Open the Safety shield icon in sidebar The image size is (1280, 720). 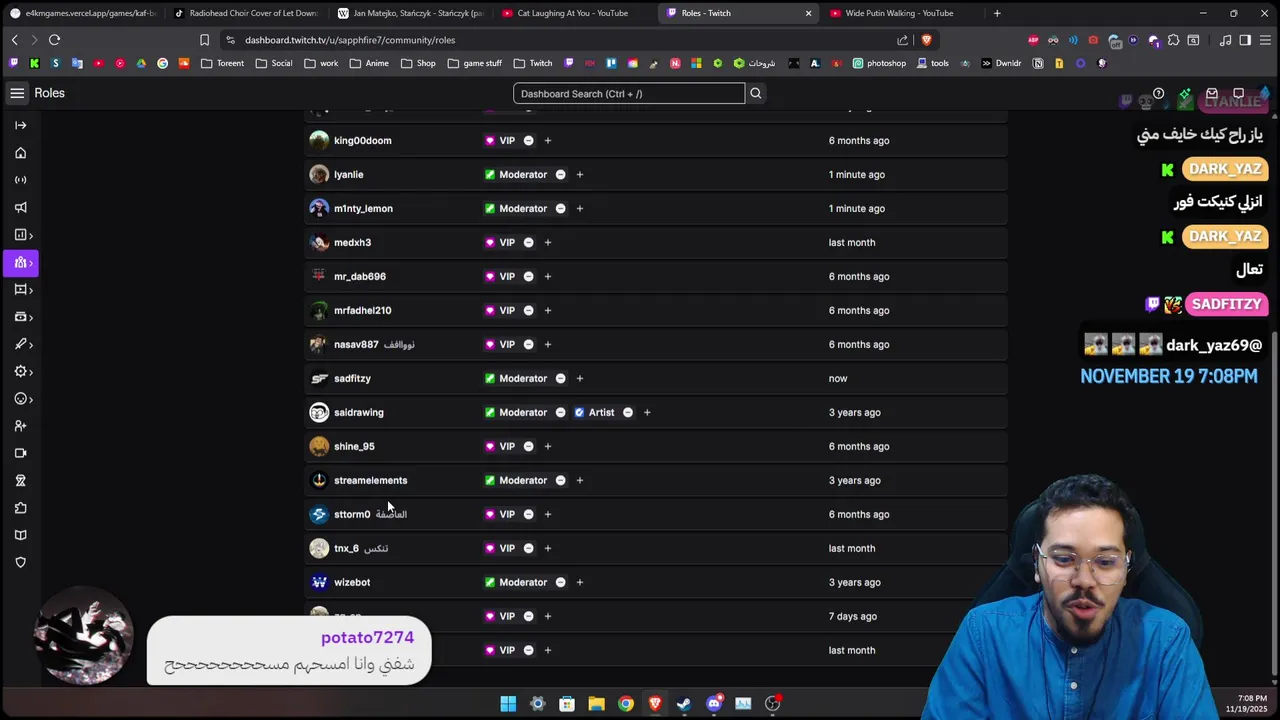[x=20, y=562]
